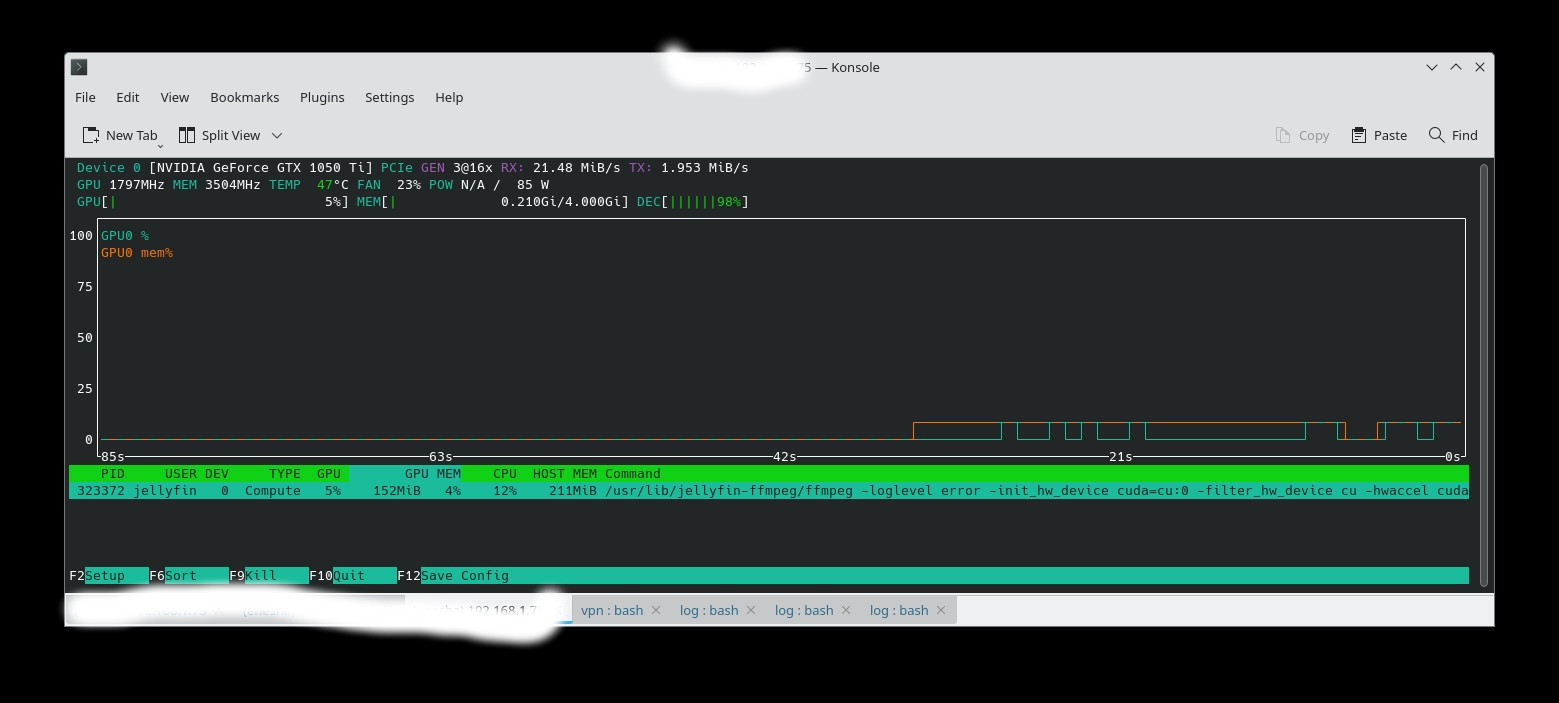Switch to the vpn : bash tab

[611, 610]
